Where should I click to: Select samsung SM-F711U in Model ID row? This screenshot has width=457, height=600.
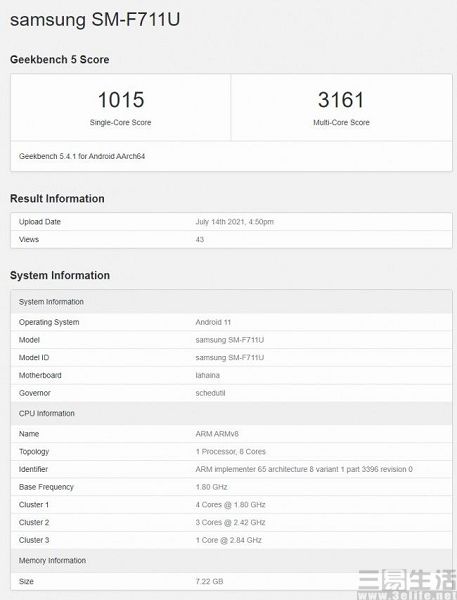pos(230,357)
